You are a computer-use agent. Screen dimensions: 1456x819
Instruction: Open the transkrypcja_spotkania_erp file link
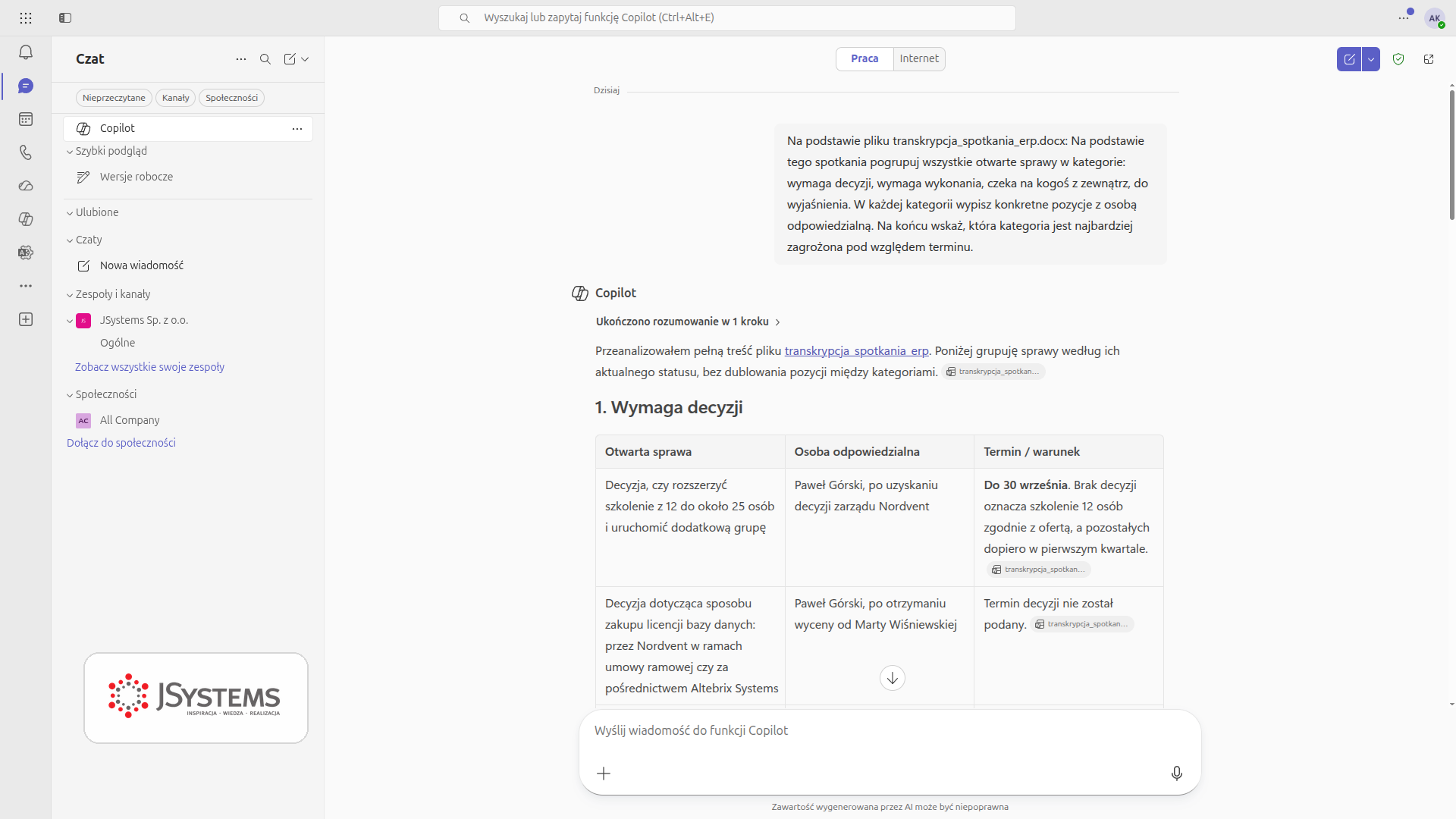click(x=857, y=350)
